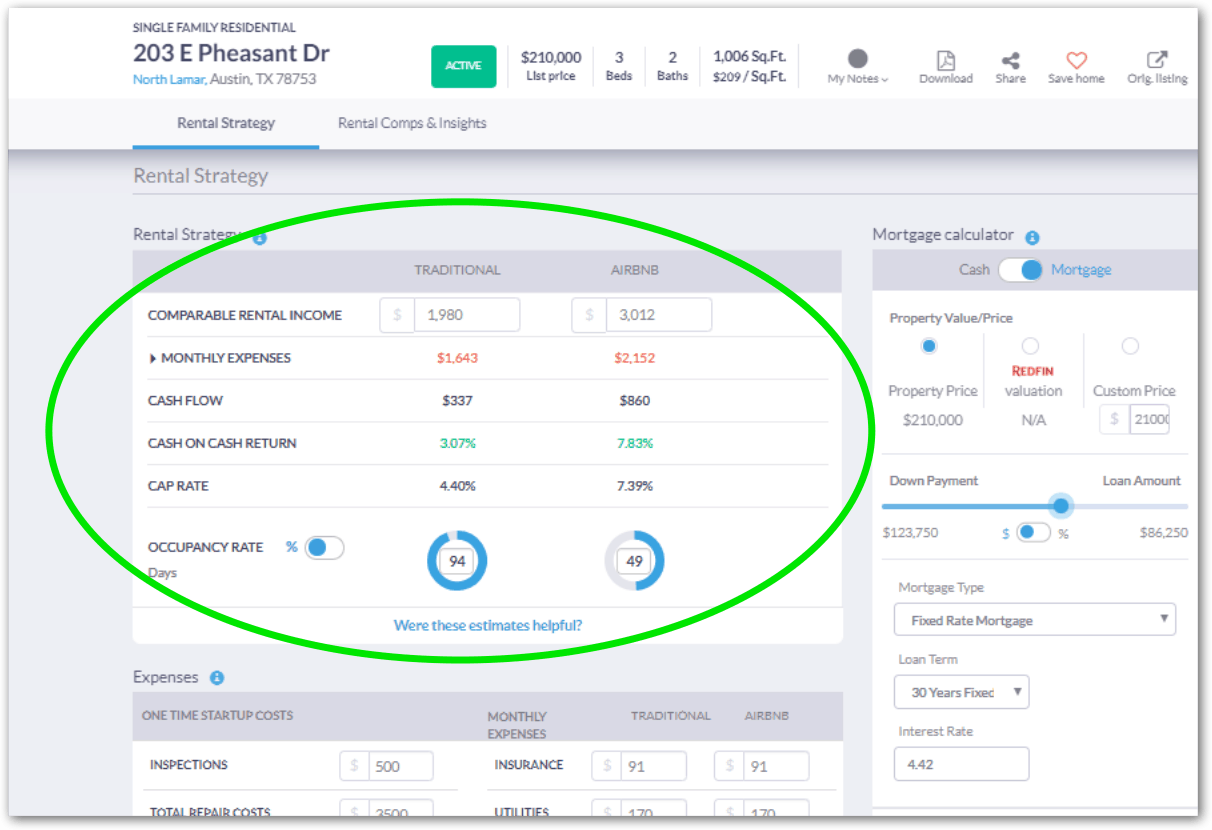
Task: Select the Redfin valuation radio button
Action: [x=1030, y=346]
